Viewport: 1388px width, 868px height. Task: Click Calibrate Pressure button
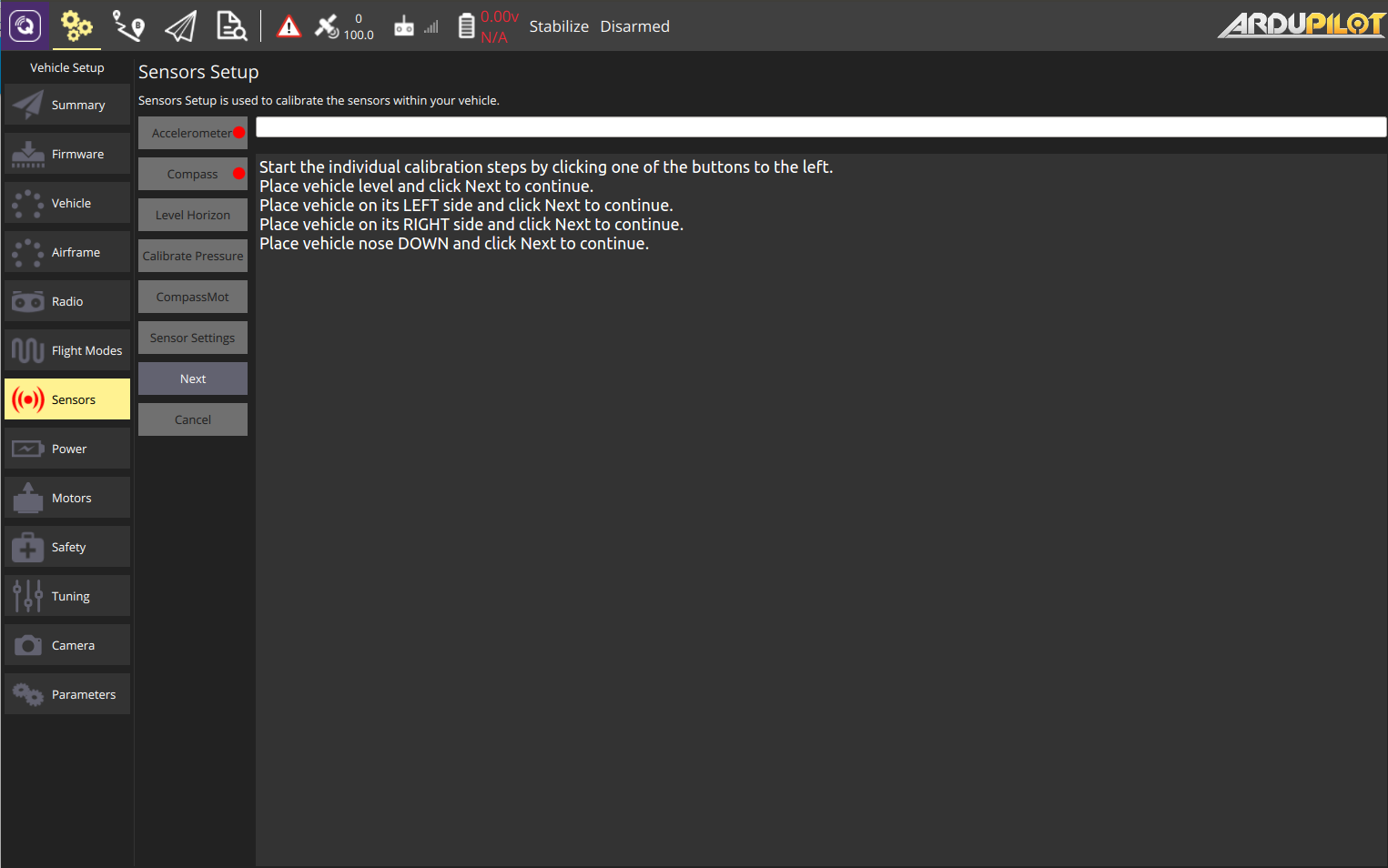(x=193, y=256)
